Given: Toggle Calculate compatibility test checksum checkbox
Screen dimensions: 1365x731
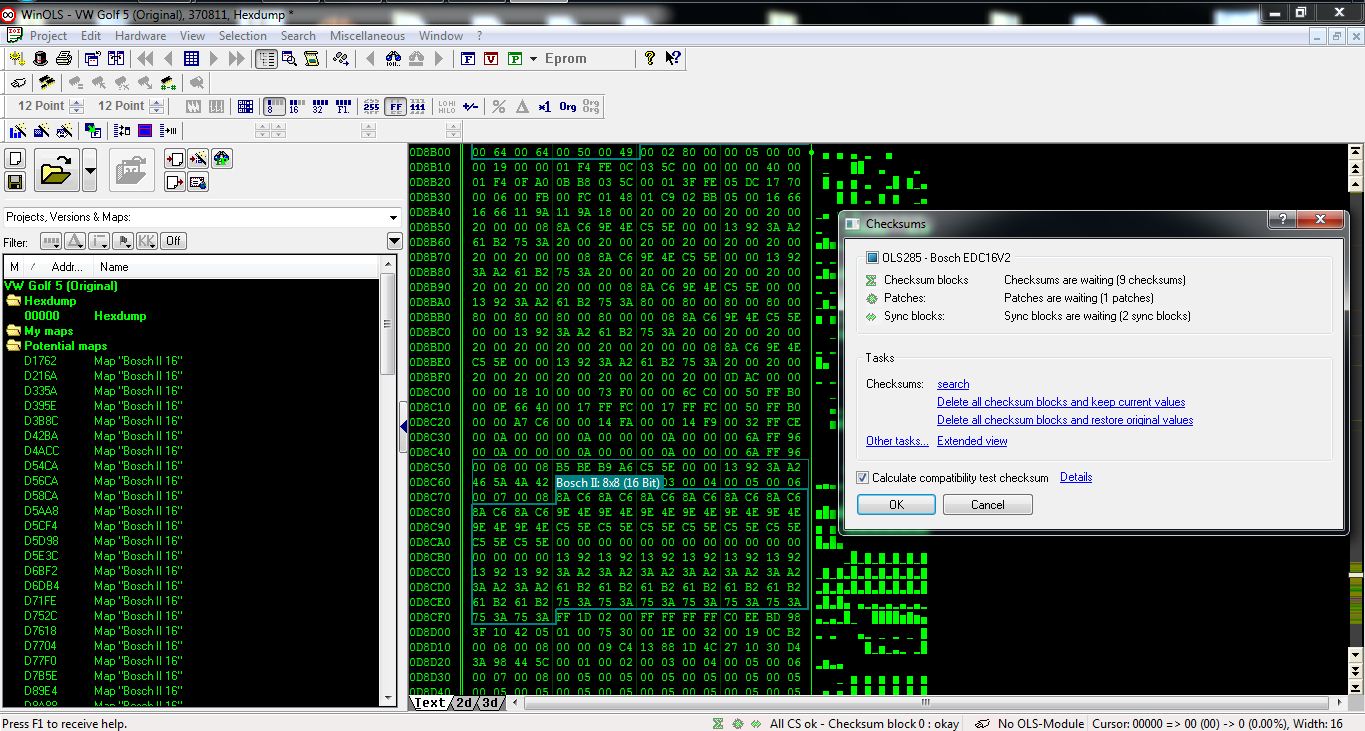Looking at the screenshot, I should [863, 478].
